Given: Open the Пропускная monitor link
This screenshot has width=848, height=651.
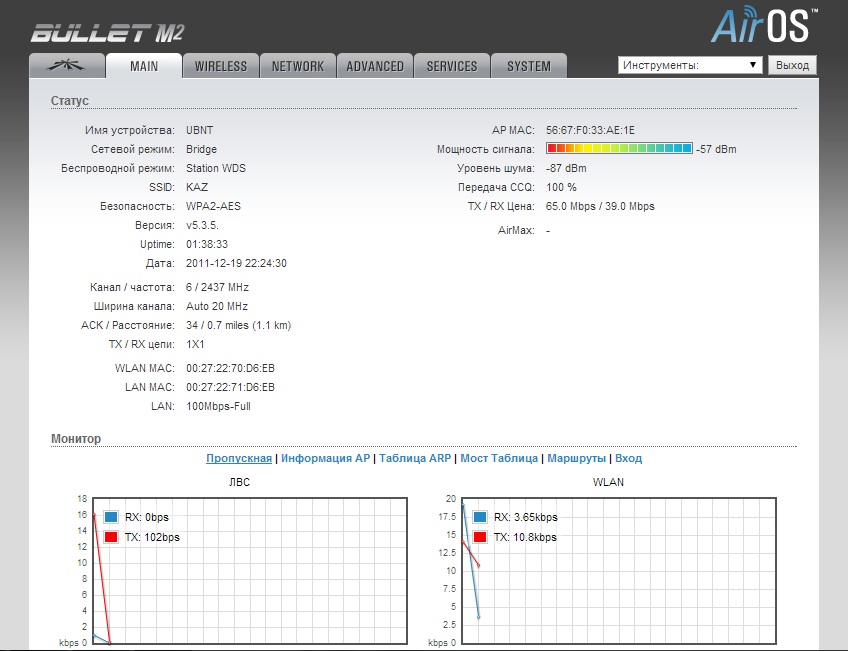Looking at the screenshot, I should (239, 459).
